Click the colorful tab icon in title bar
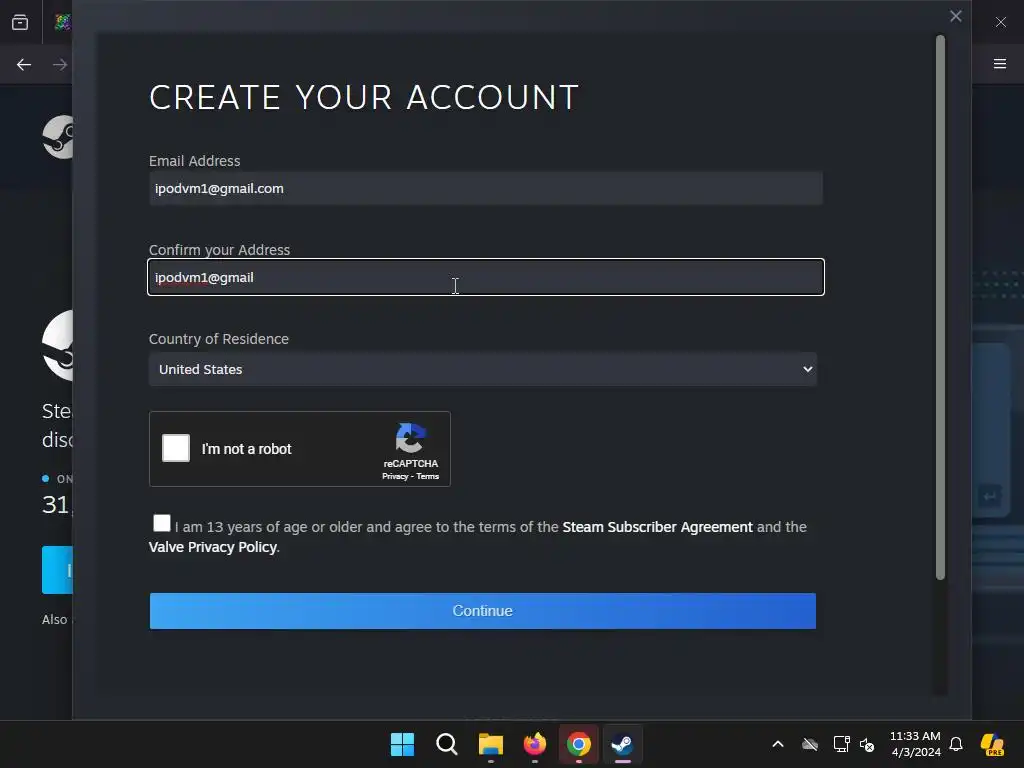Viewport: 1024px width, 768px height. point(62,22)
